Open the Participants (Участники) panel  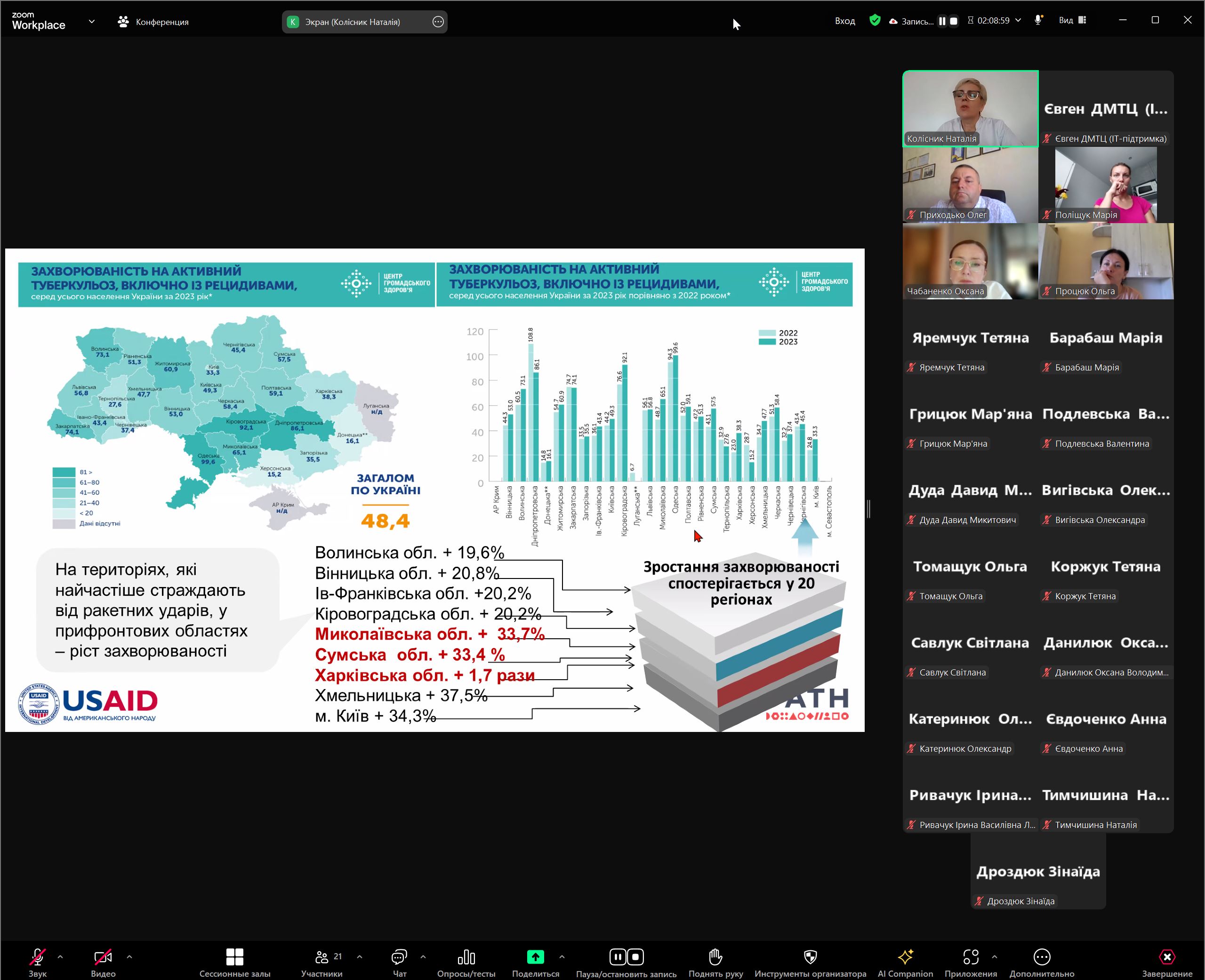click(x=321, y=957)
